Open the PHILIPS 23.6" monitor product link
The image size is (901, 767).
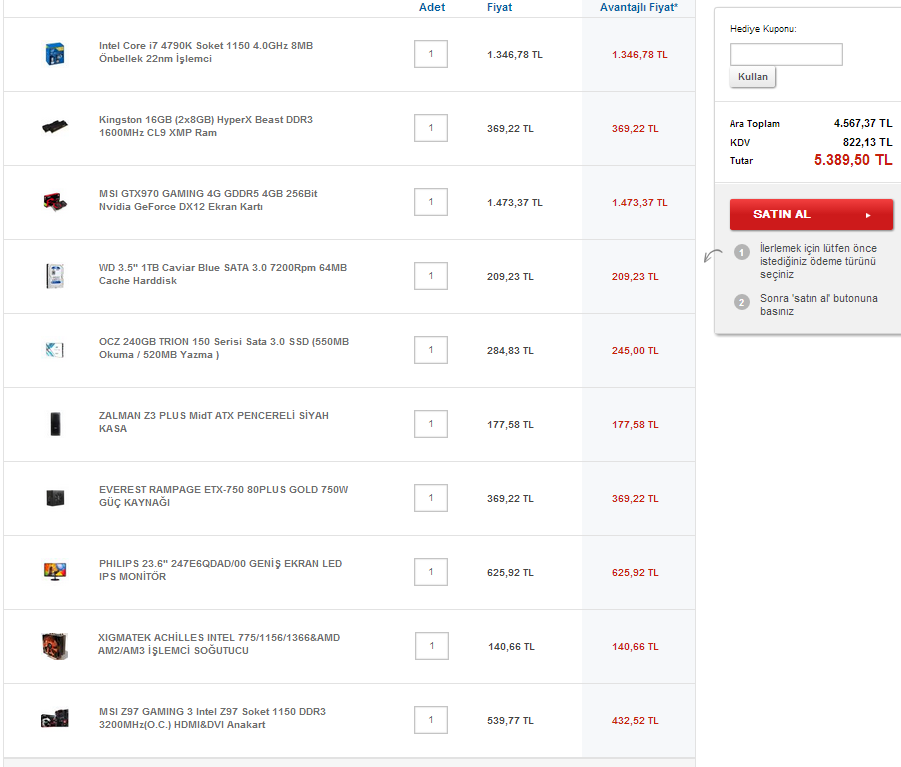pos(221,570)
